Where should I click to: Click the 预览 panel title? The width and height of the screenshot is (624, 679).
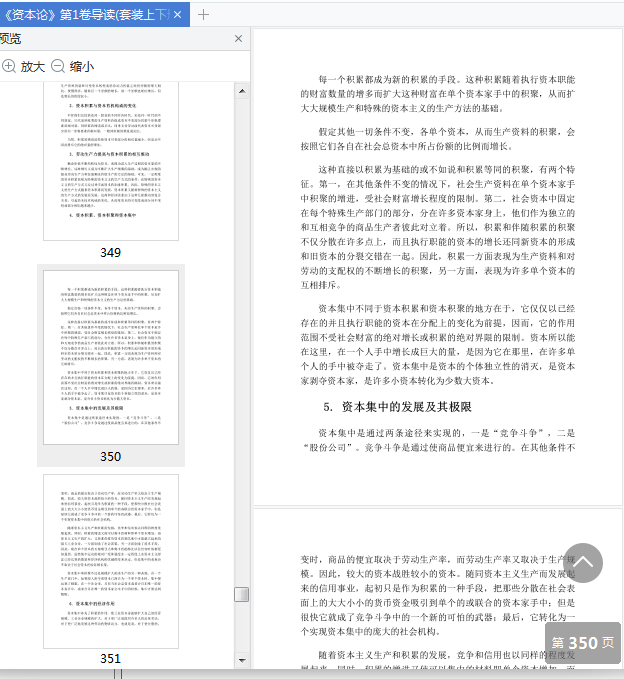10,39
